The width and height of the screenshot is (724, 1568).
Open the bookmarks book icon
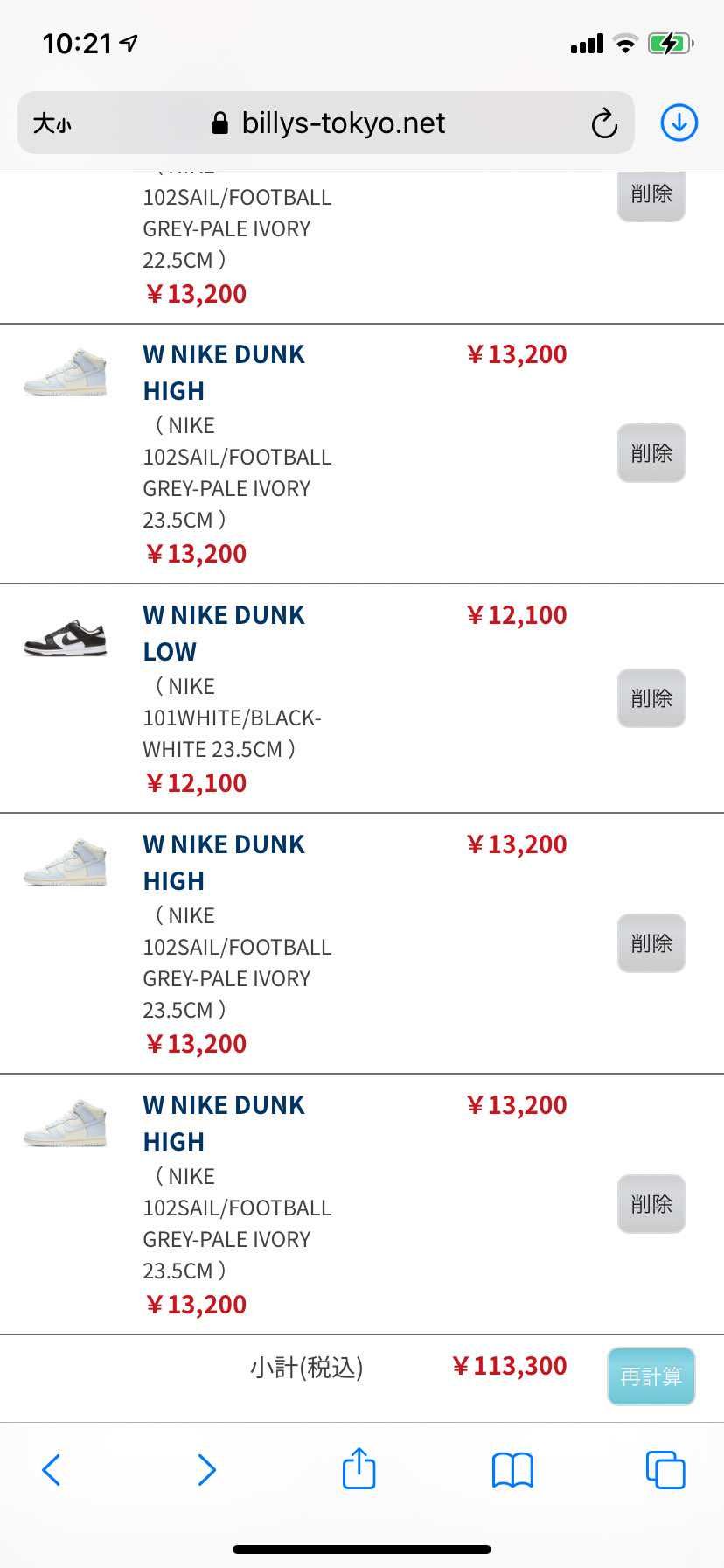pyautogui.click(x=512, y=1470)
